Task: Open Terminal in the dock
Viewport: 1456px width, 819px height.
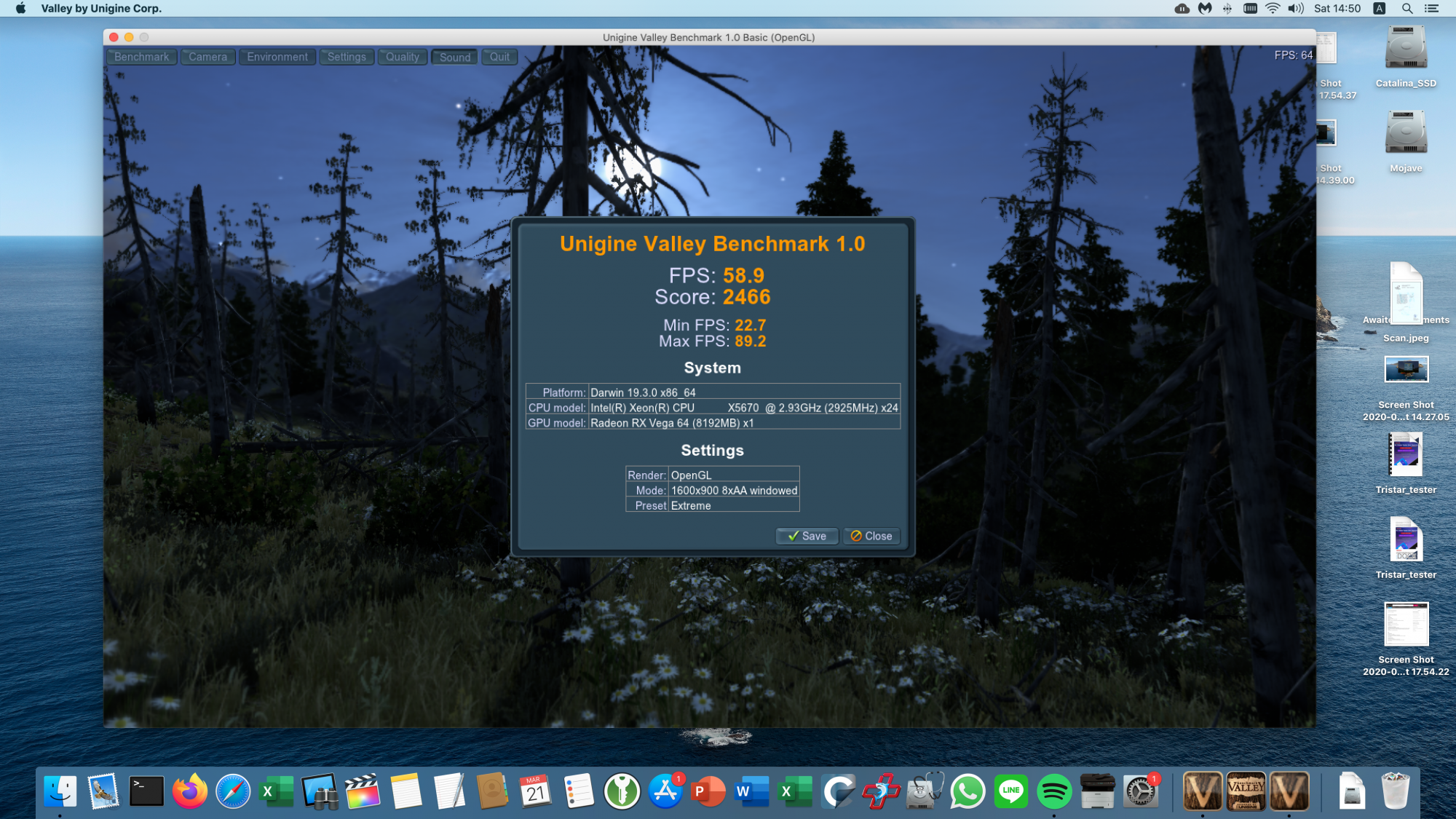Action: click(x=146, y=791)
